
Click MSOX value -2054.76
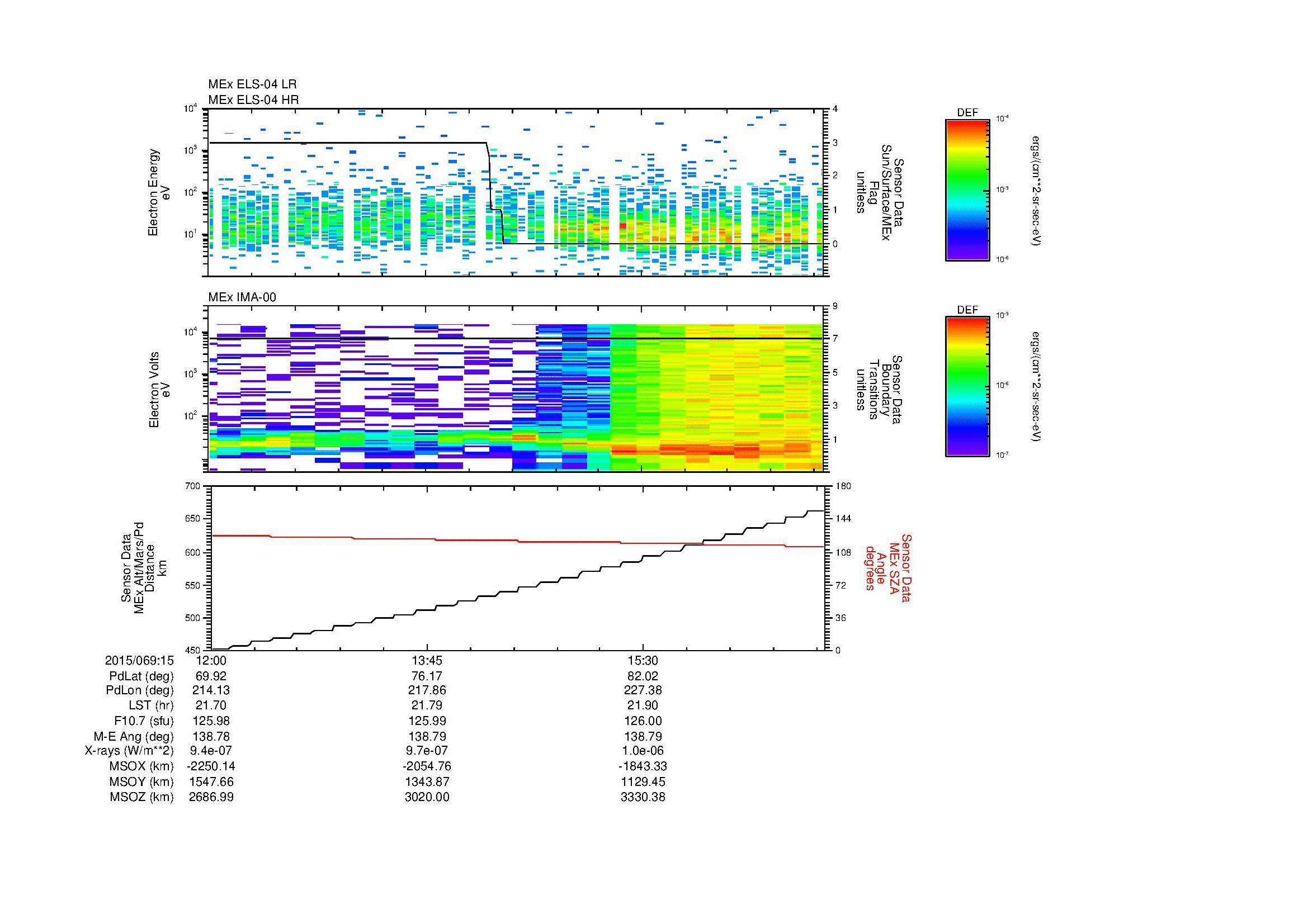(427, 766)
